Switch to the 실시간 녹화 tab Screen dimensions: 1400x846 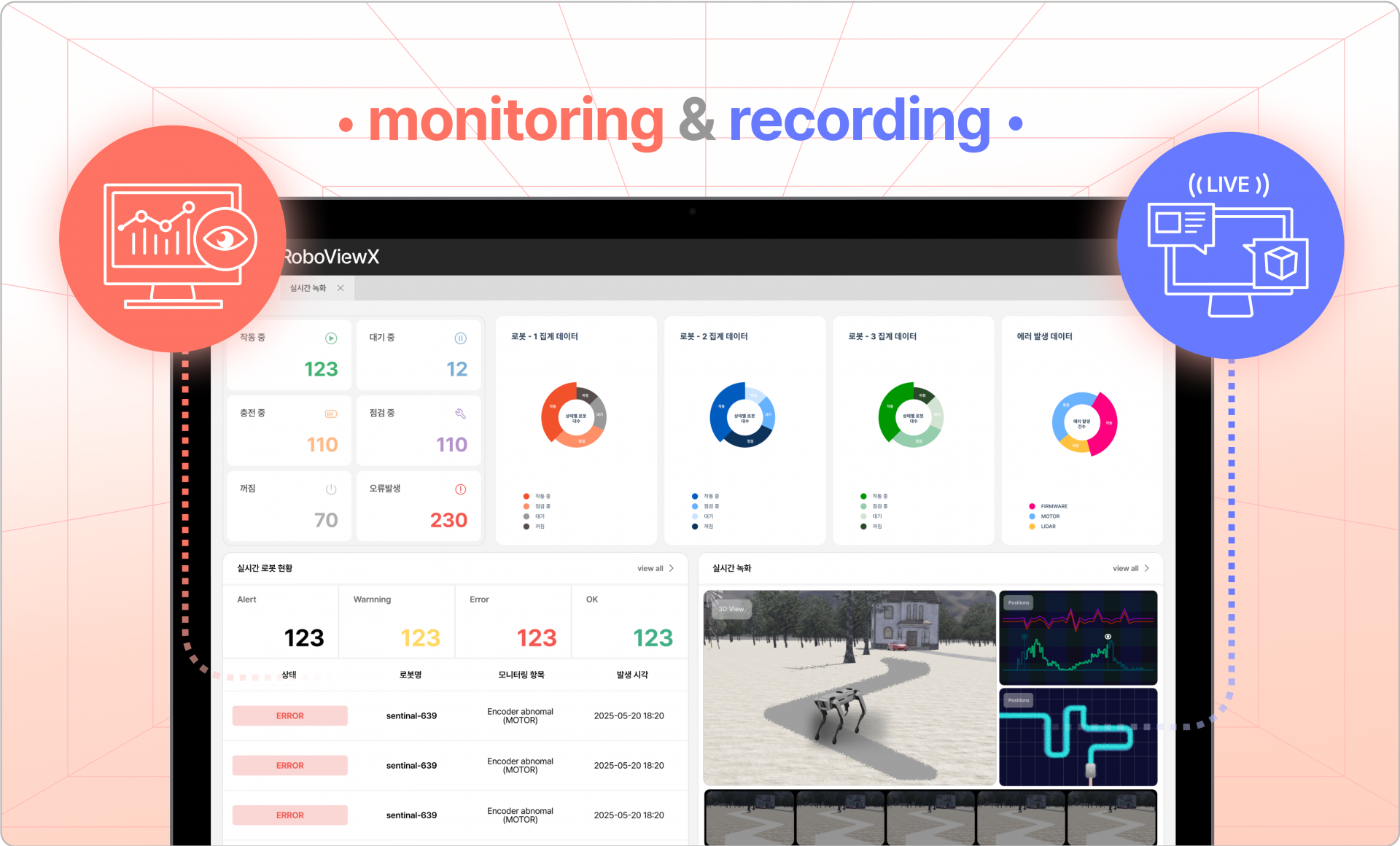[308, 288]
